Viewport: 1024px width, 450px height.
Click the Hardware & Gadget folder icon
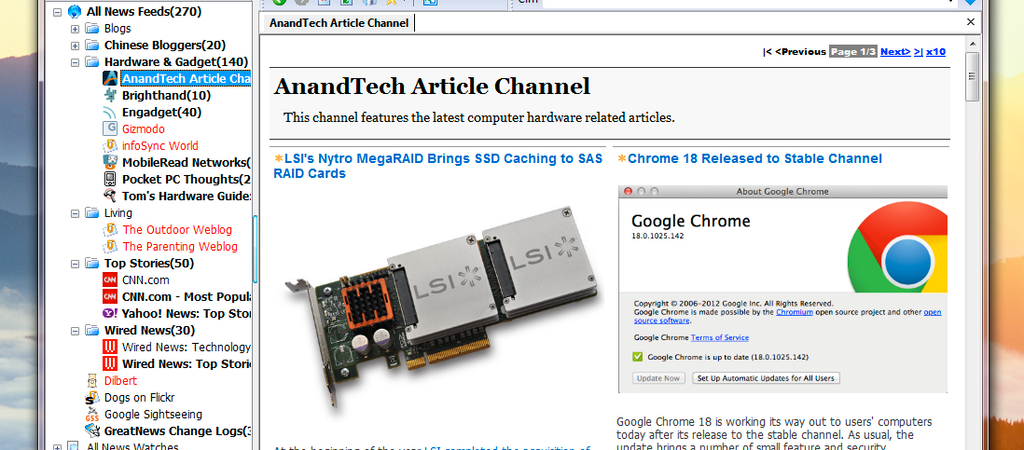coord(92,62)
